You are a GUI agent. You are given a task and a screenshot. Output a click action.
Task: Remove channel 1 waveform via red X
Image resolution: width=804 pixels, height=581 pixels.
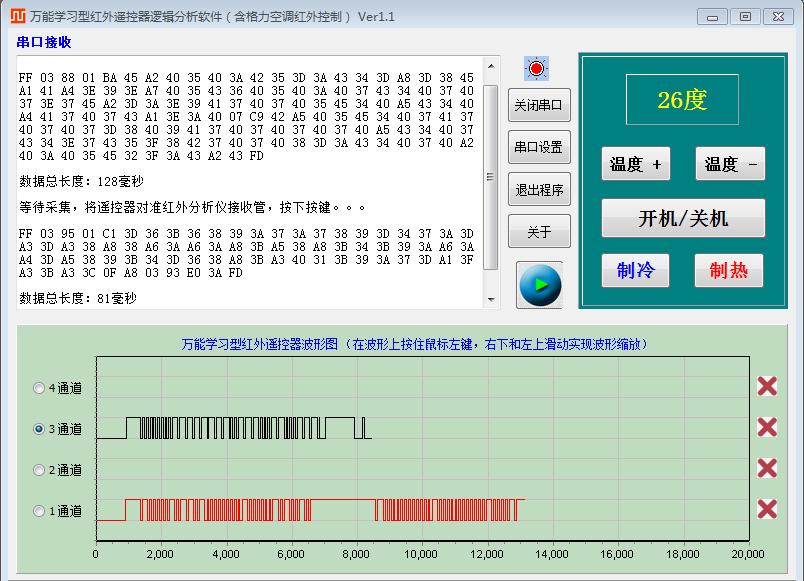tap(767, 509)
